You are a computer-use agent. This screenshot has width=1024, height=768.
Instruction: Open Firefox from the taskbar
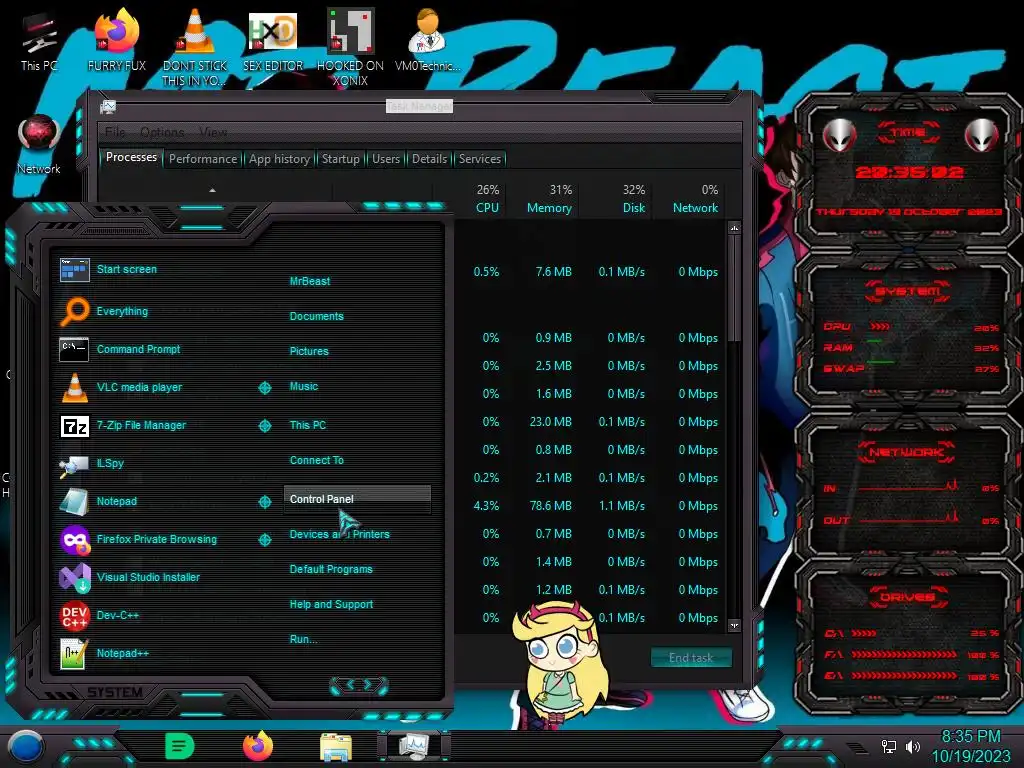point(258,746)
